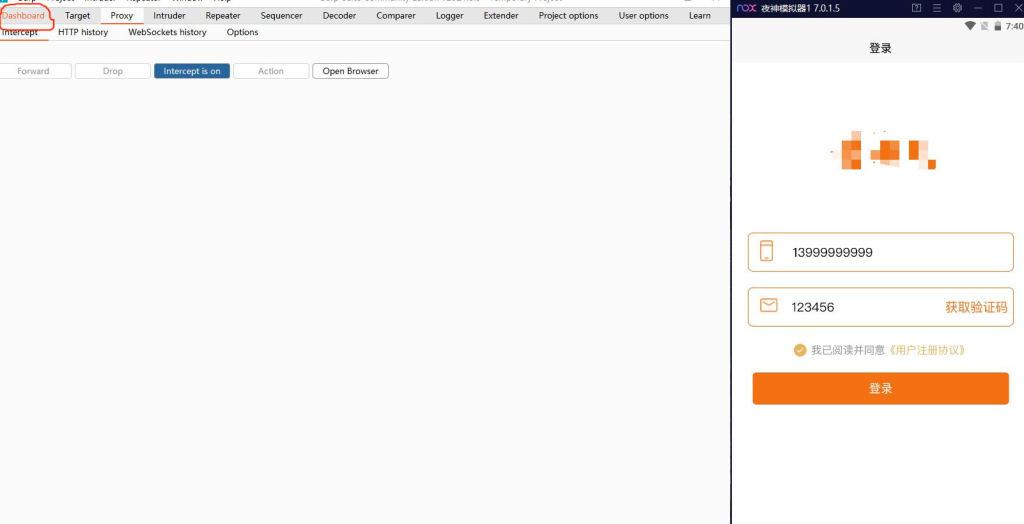Select the Intercept sub-tab
Image resolution: width=1024 pixels, height=524 pixels.
pos(20,32)
